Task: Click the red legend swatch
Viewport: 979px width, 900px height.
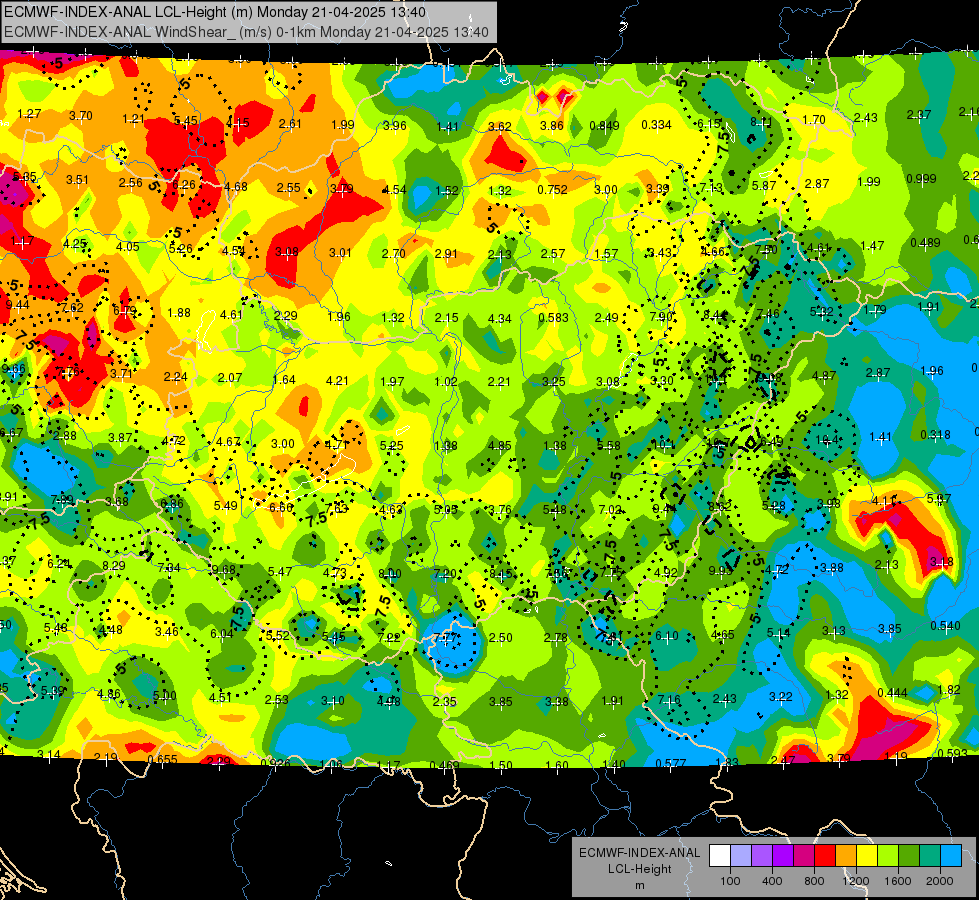Action: coord(825,856)
